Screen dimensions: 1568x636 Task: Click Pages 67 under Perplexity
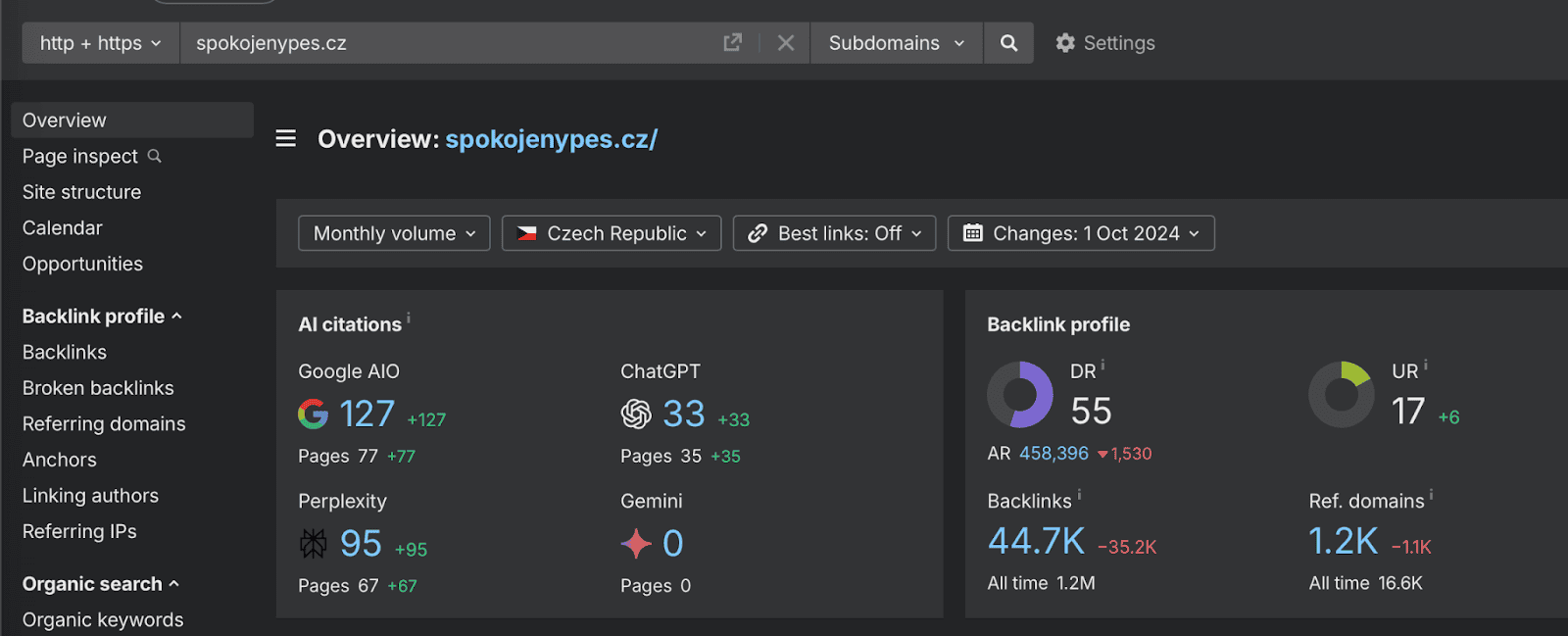338,586
